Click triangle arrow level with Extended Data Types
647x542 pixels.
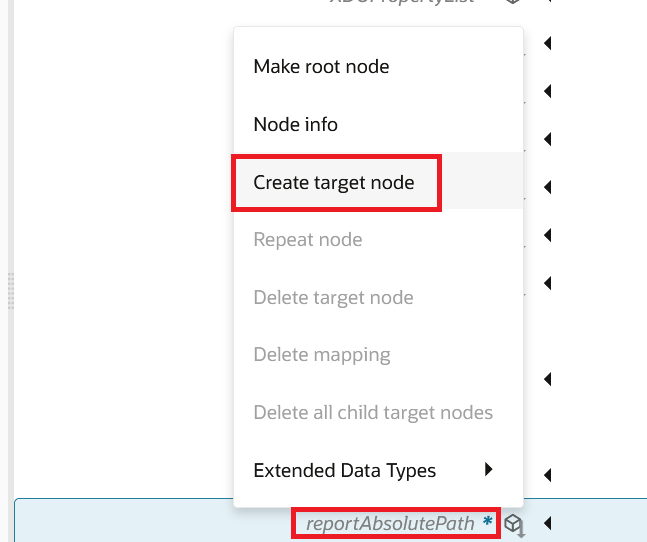click(x=548, y=475)
